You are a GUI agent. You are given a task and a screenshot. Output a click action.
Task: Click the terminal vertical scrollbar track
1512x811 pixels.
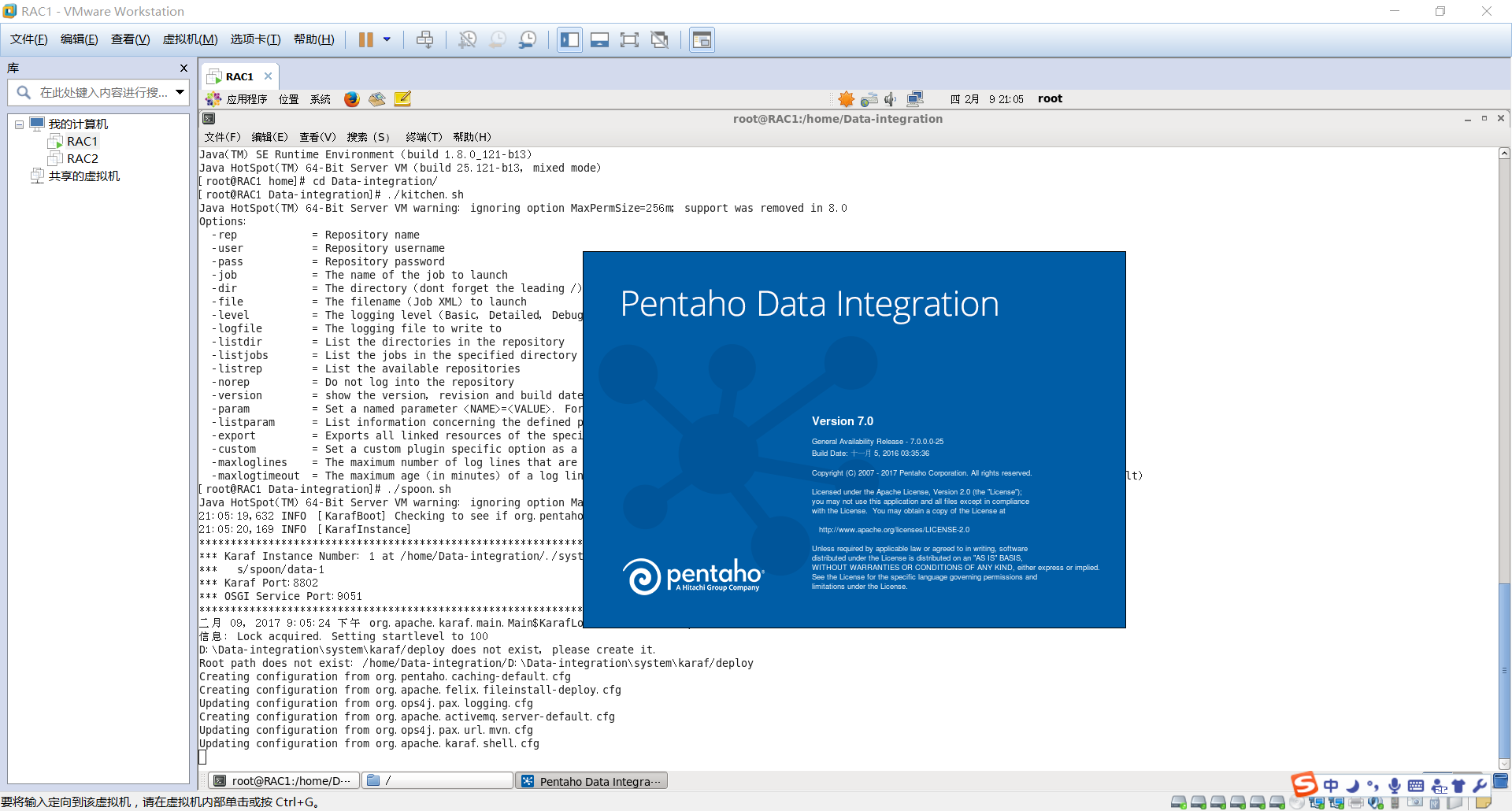click(1504, 370)
